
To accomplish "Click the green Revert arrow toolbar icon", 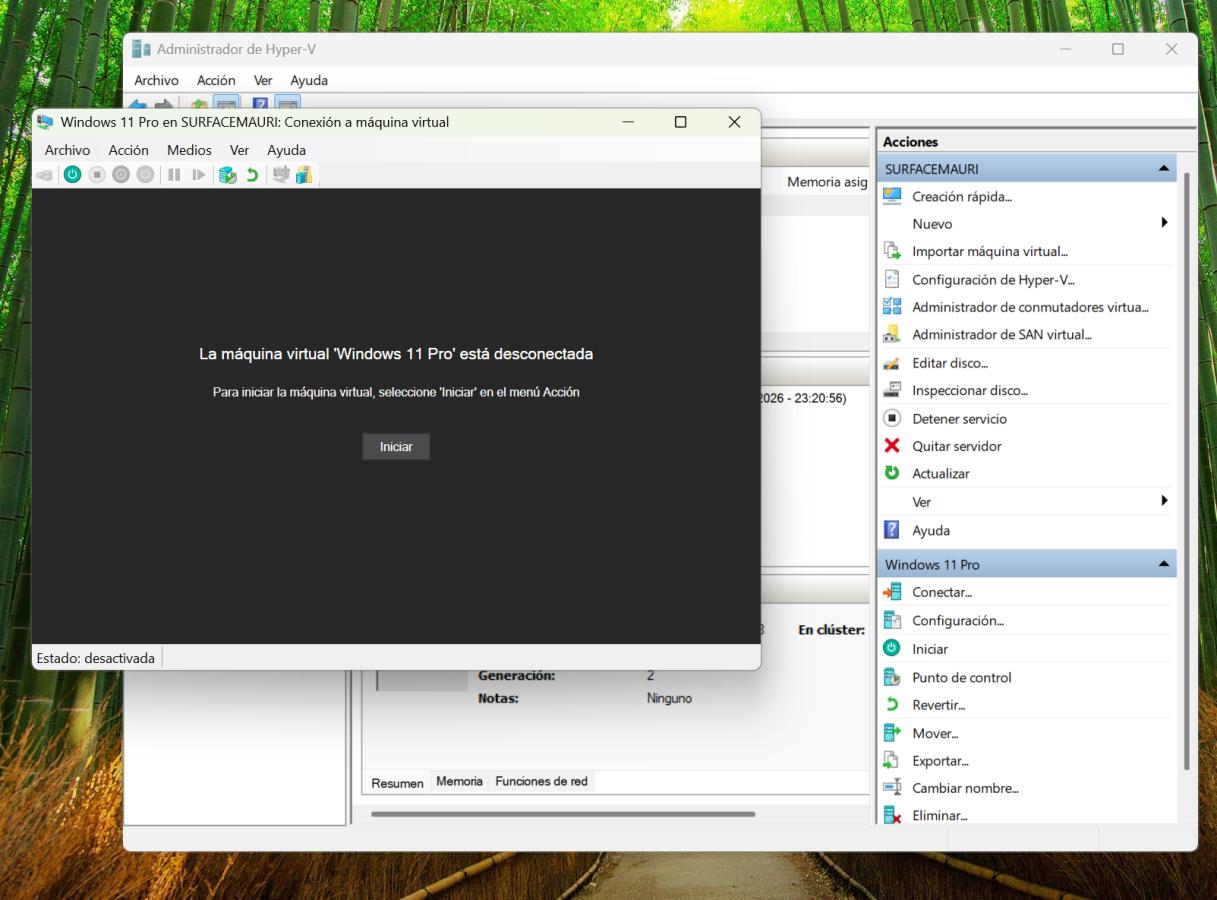I will pos(252,175).
